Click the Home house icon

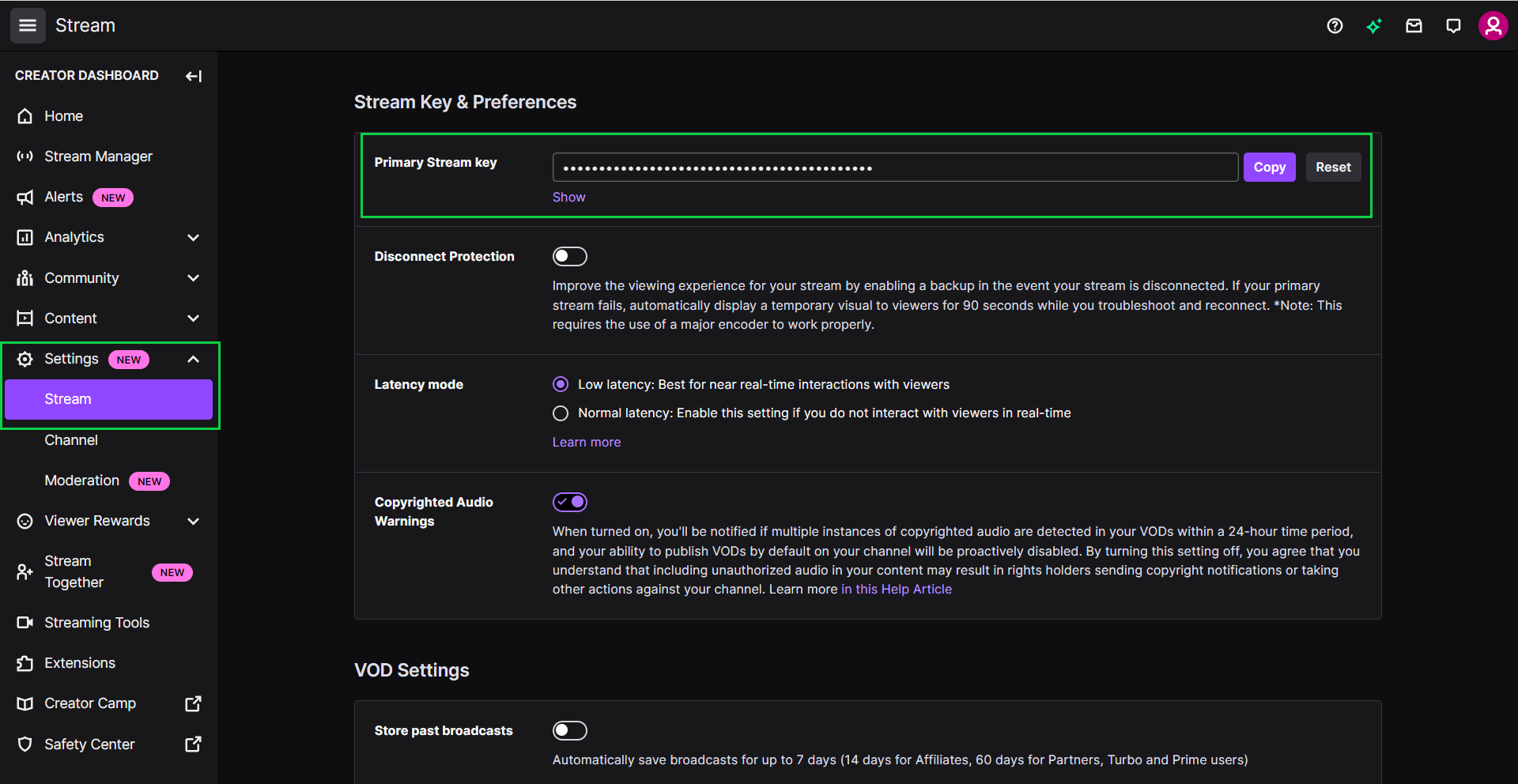click(x=25, y=116)
